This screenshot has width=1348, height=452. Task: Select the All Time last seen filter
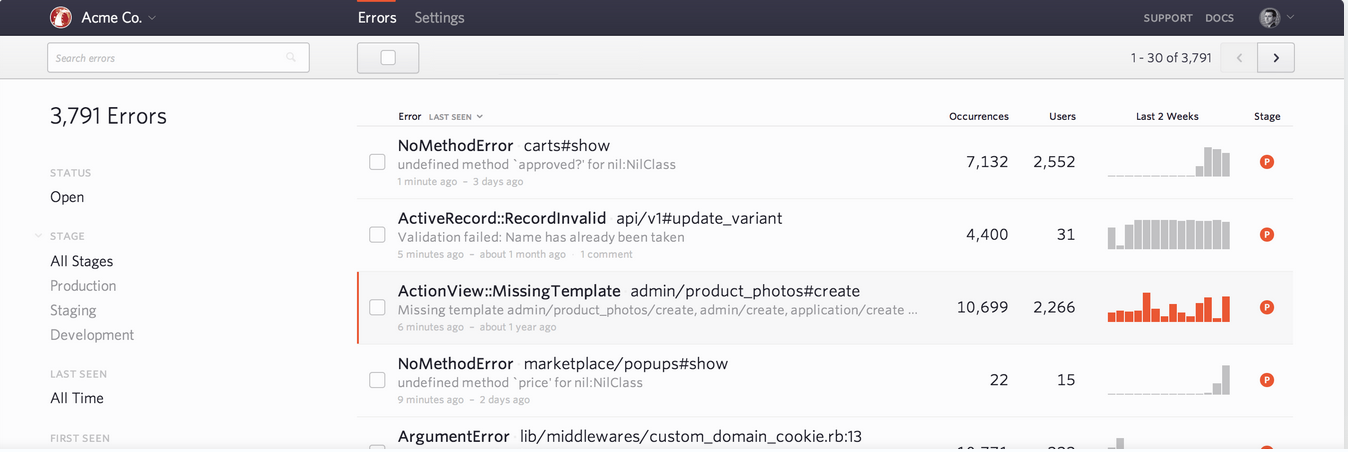[77, 398]
